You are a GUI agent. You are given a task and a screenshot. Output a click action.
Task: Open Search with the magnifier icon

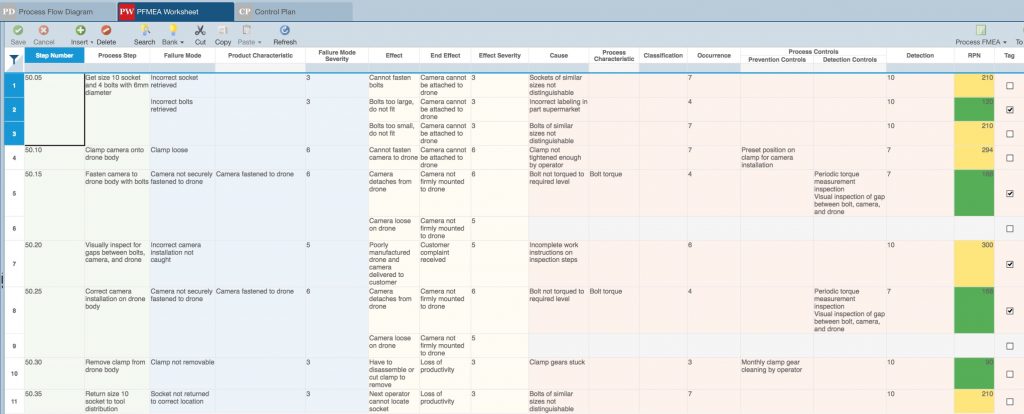144,31
